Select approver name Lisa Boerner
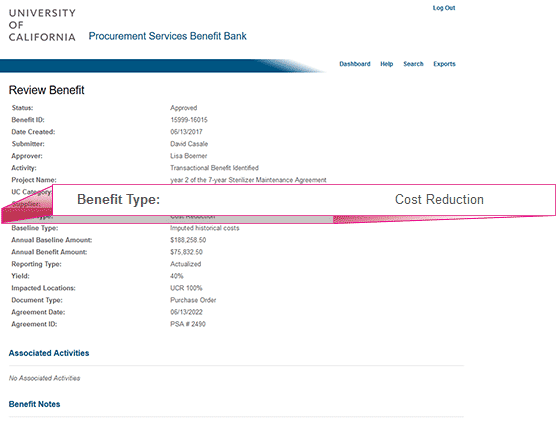The height and width of the screenshot is (422, 556). [188, 156]
